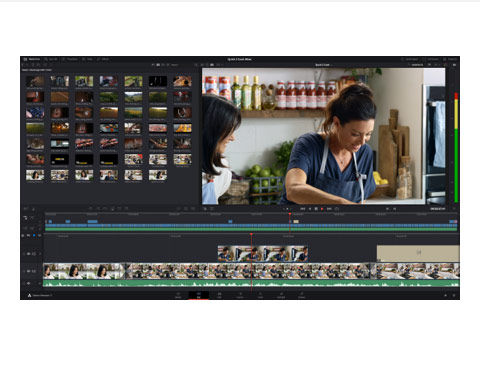Open the Media Pool panel button
Screen dimensions: 480x380
point(32,59)
